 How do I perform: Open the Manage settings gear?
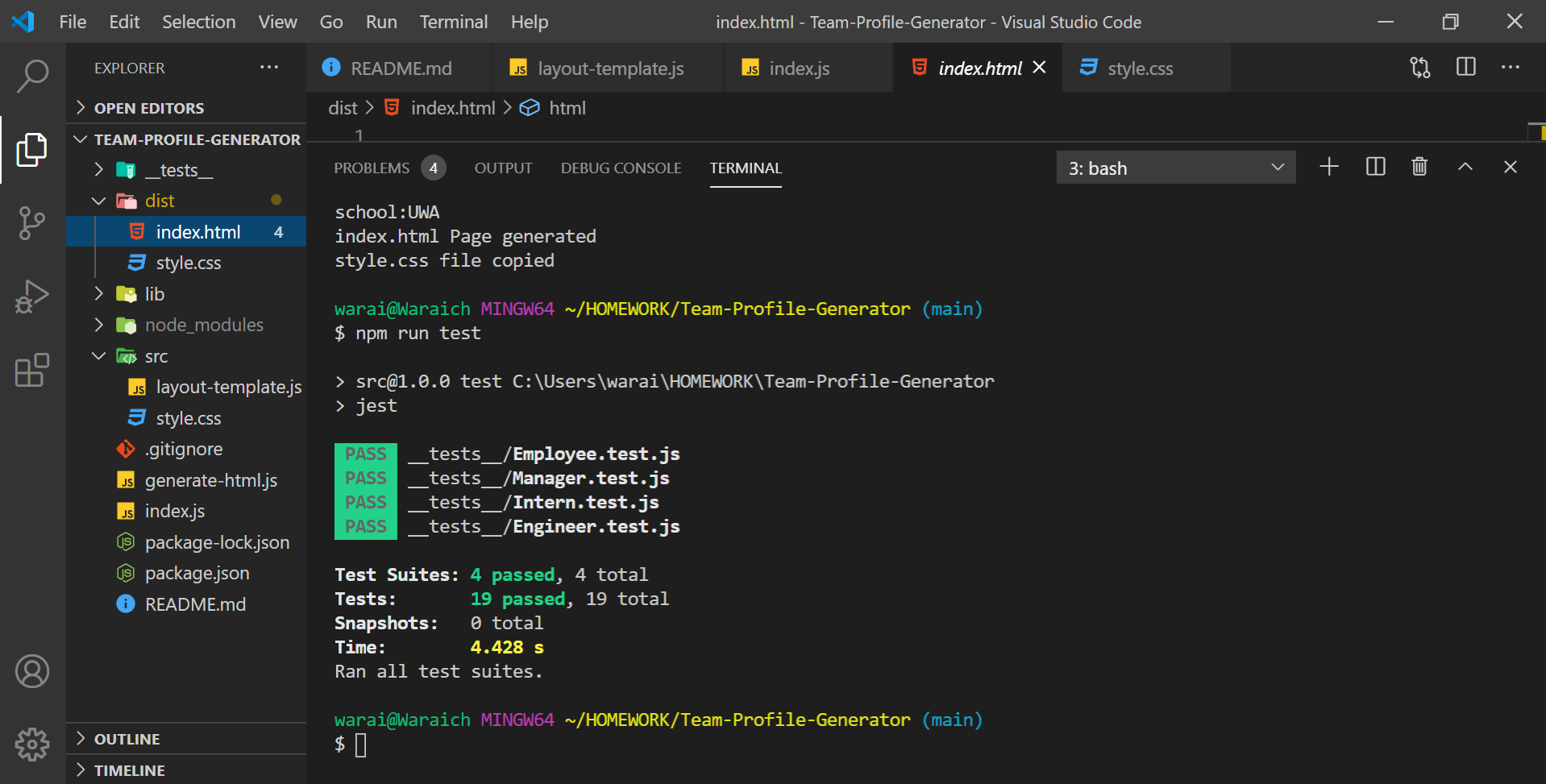pyautogui.click(x=32, y=744)
